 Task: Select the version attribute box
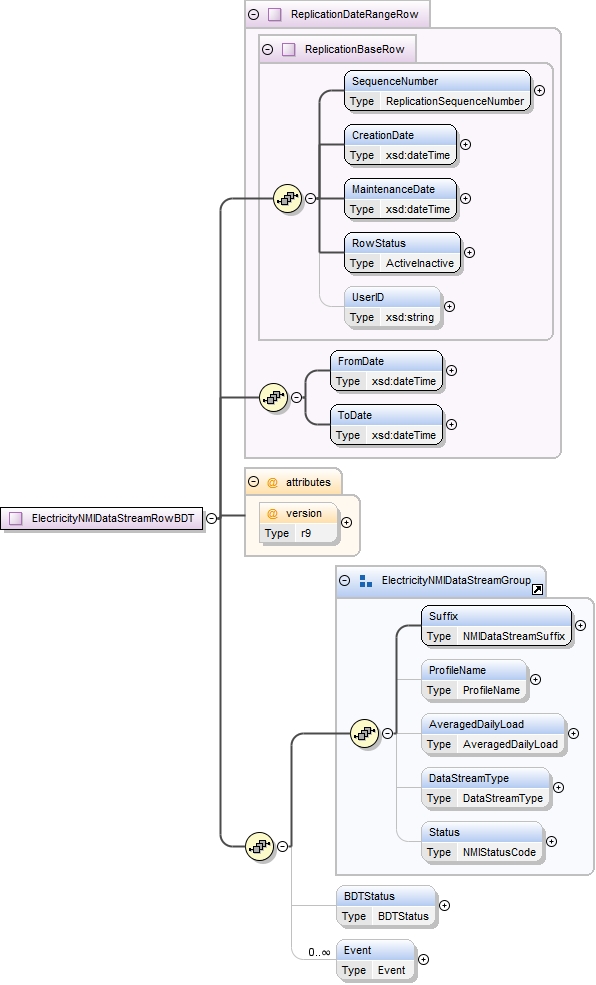(x=299, y=523)
